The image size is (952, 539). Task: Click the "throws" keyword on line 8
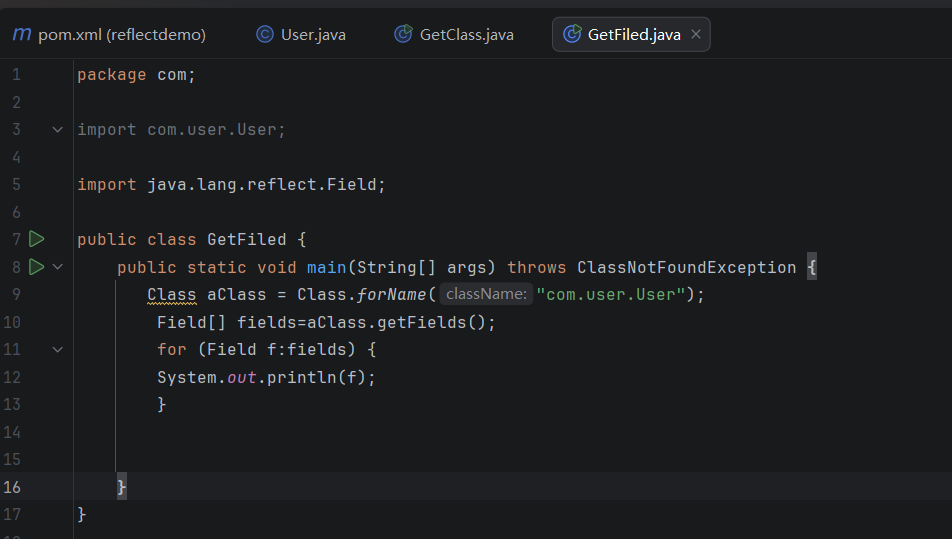[x=537, y=267]
